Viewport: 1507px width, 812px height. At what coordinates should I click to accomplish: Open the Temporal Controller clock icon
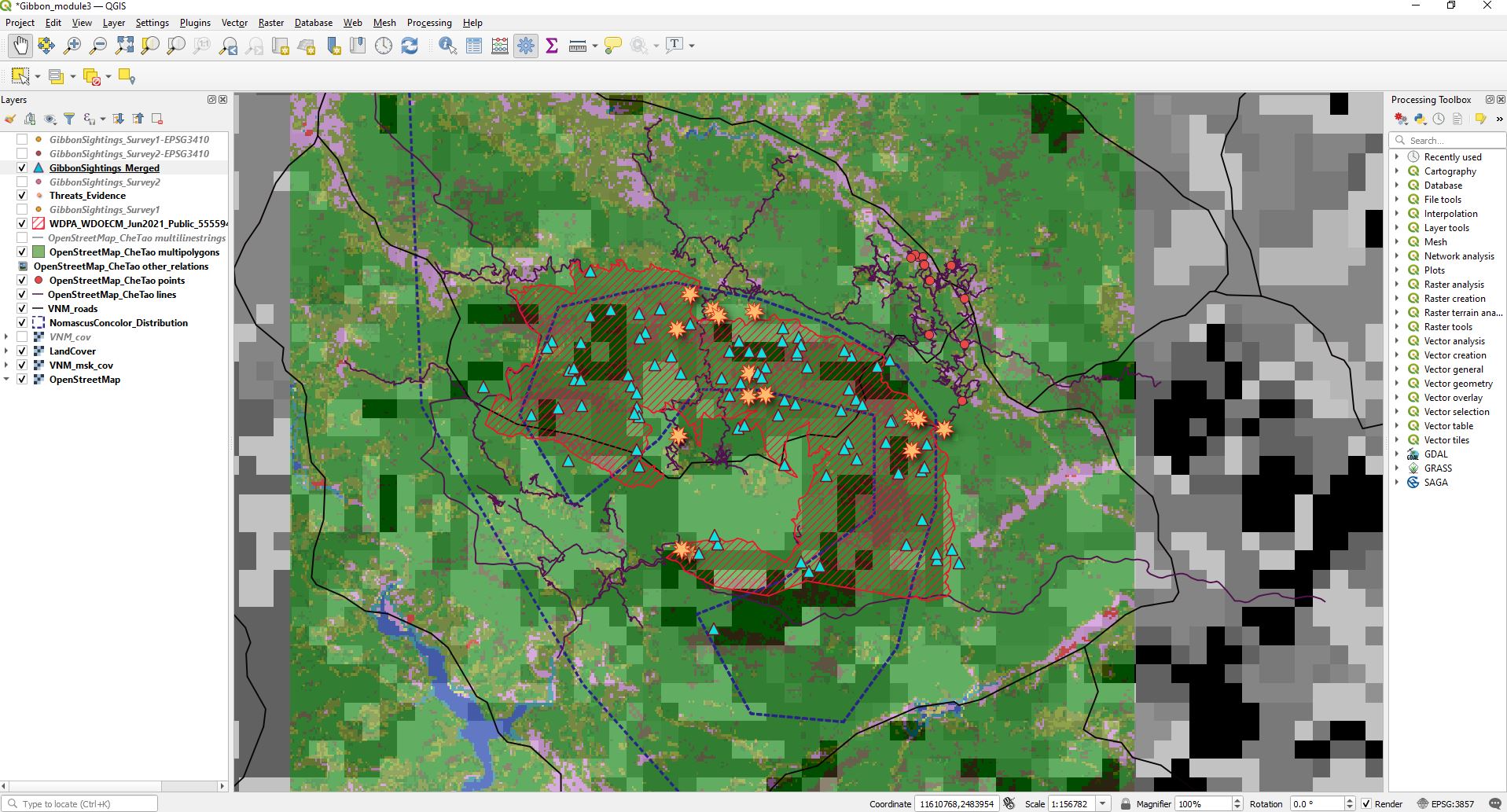(x=384, y=46)
